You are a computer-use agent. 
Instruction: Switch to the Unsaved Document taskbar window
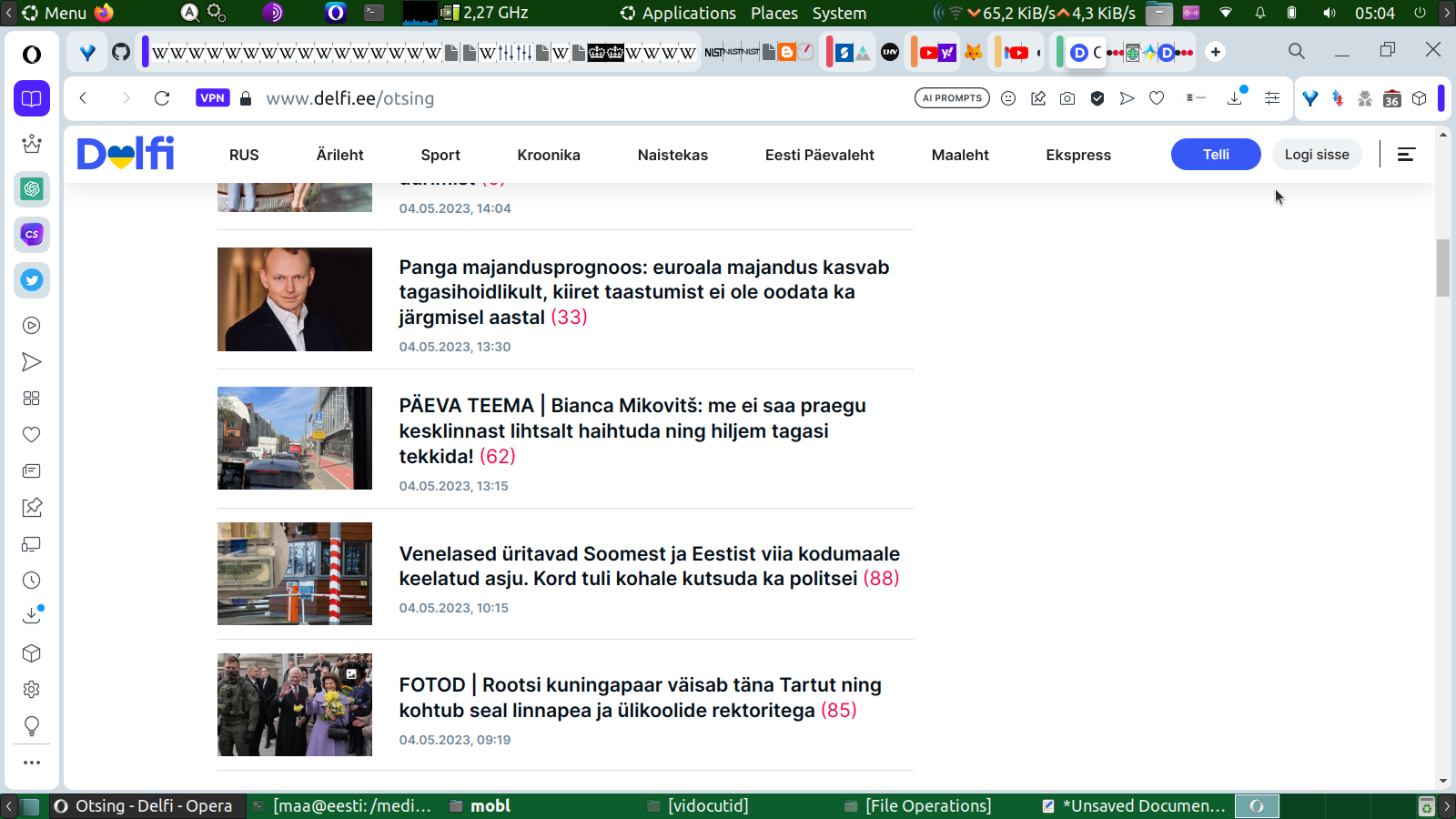click(x=1134, y=806)
